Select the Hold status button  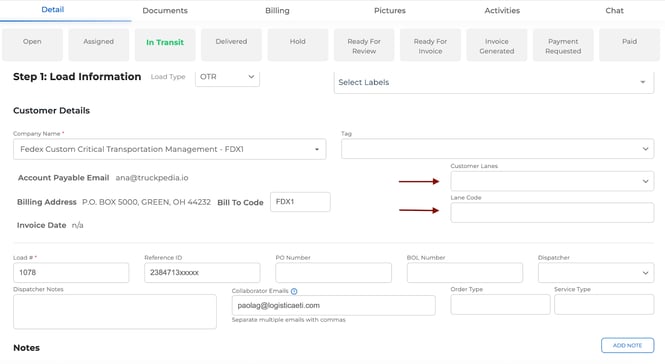pos(297,45)
